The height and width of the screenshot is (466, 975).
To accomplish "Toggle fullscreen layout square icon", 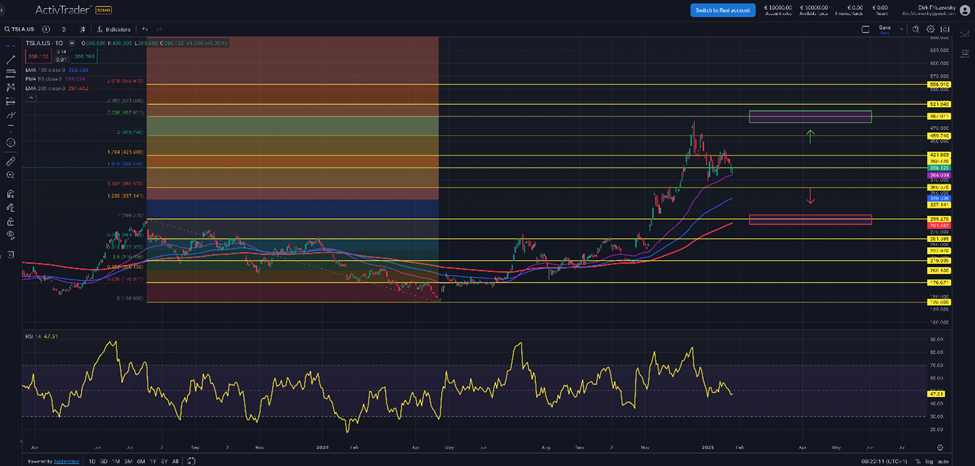I will (865, 29).
